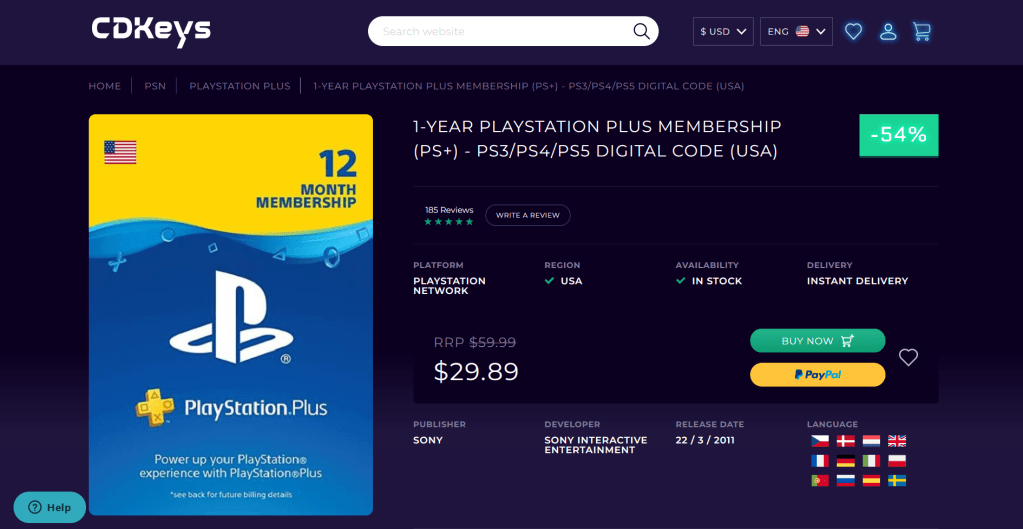Open the wishlist heart in header
1023x529 pixels.
click(853, 32)
